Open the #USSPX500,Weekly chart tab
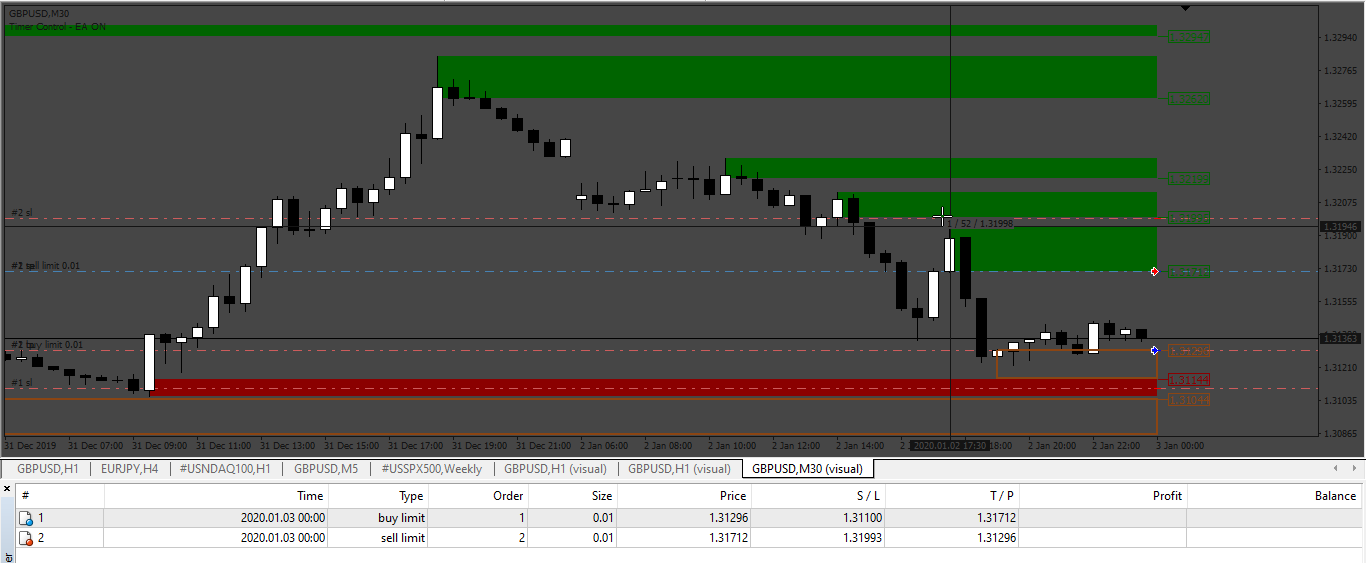 coord(432,468)
